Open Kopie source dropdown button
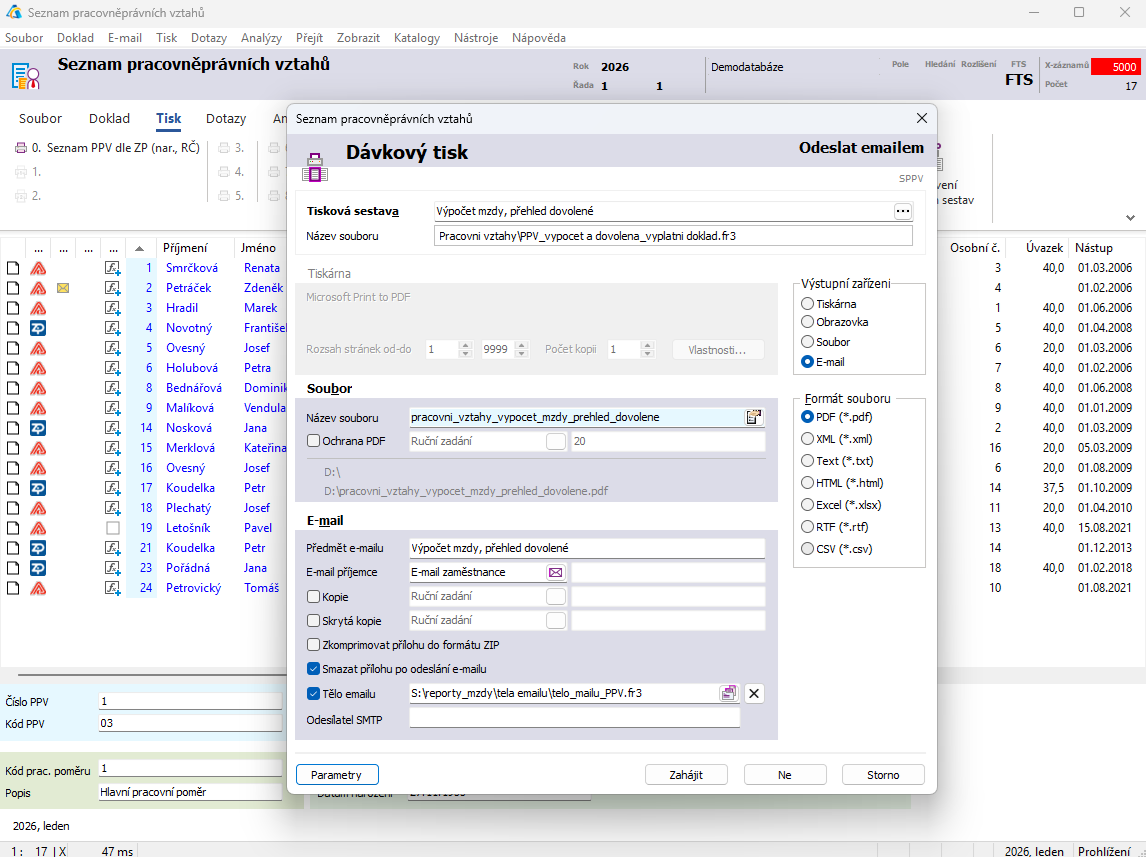This screenshot has height=857, width=1146. coord(555,596)
